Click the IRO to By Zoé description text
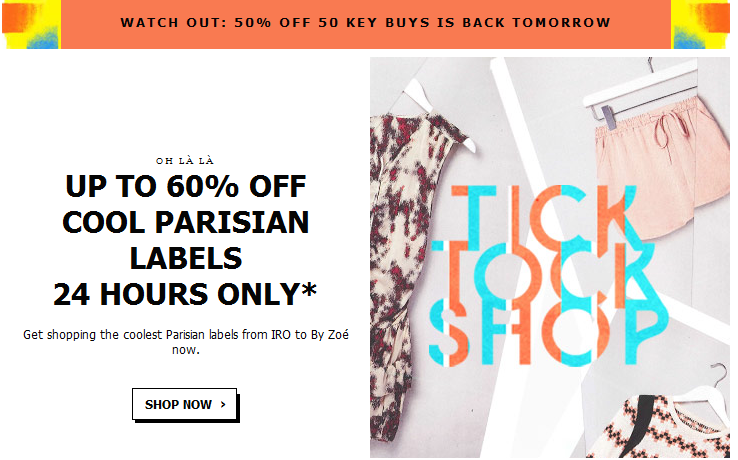This screenshot has width=738, height=460. [186, 342]
